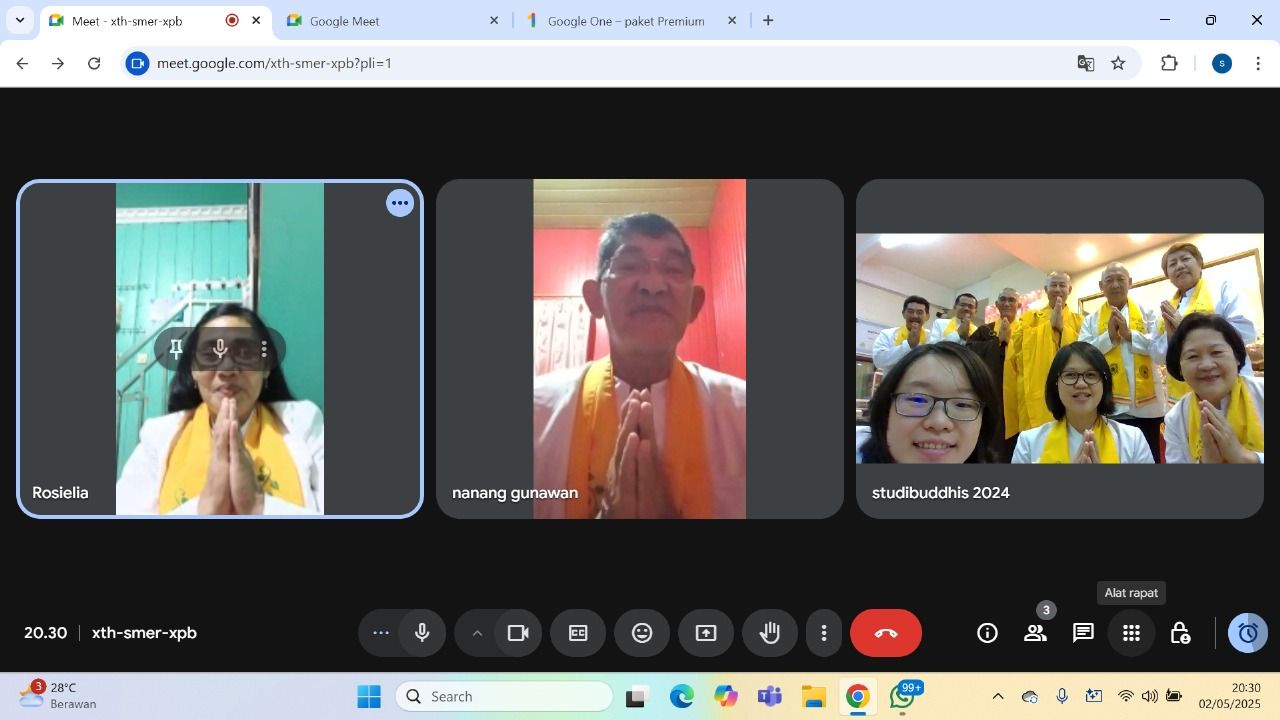1280x720 pixels.
Task: Open the participants people panel
Action: pyautogui.click(x=1035, y=633)
